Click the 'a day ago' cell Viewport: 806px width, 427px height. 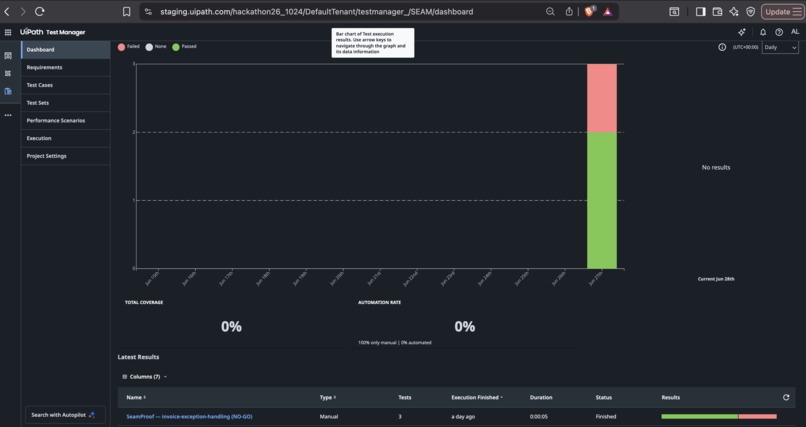463,417
